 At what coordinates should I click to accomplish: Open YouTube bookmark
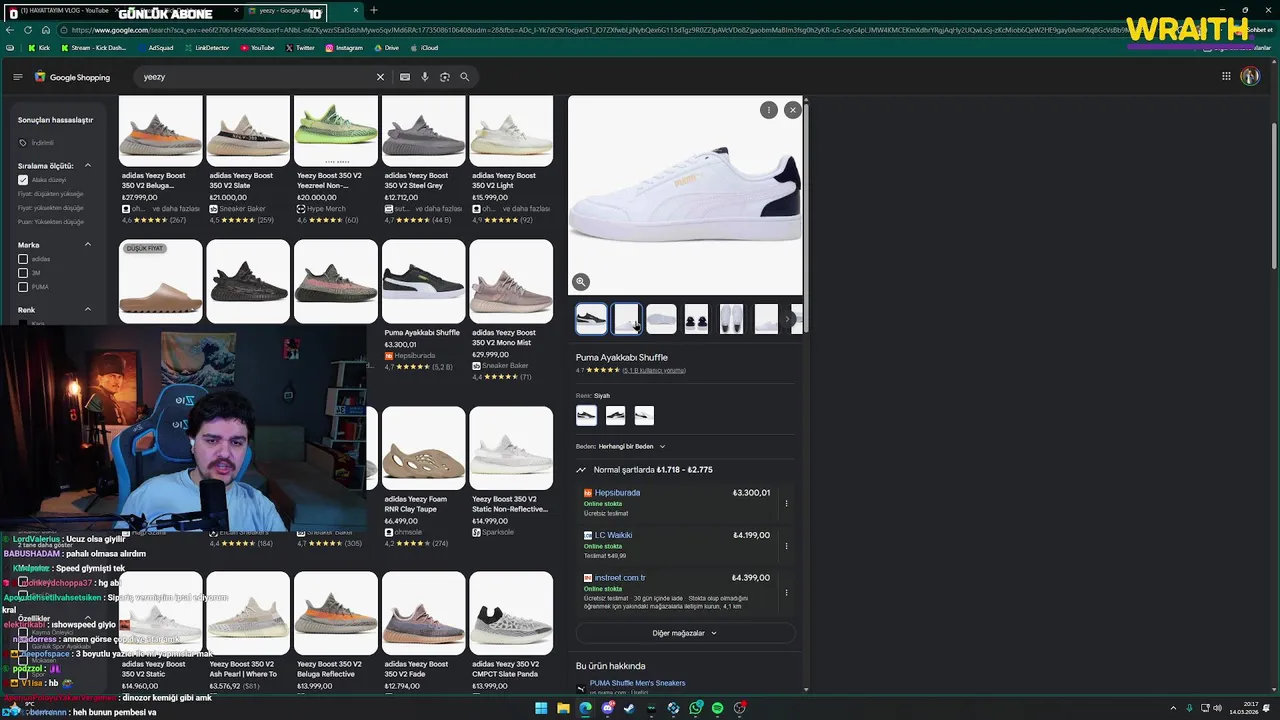pos(257,48)
